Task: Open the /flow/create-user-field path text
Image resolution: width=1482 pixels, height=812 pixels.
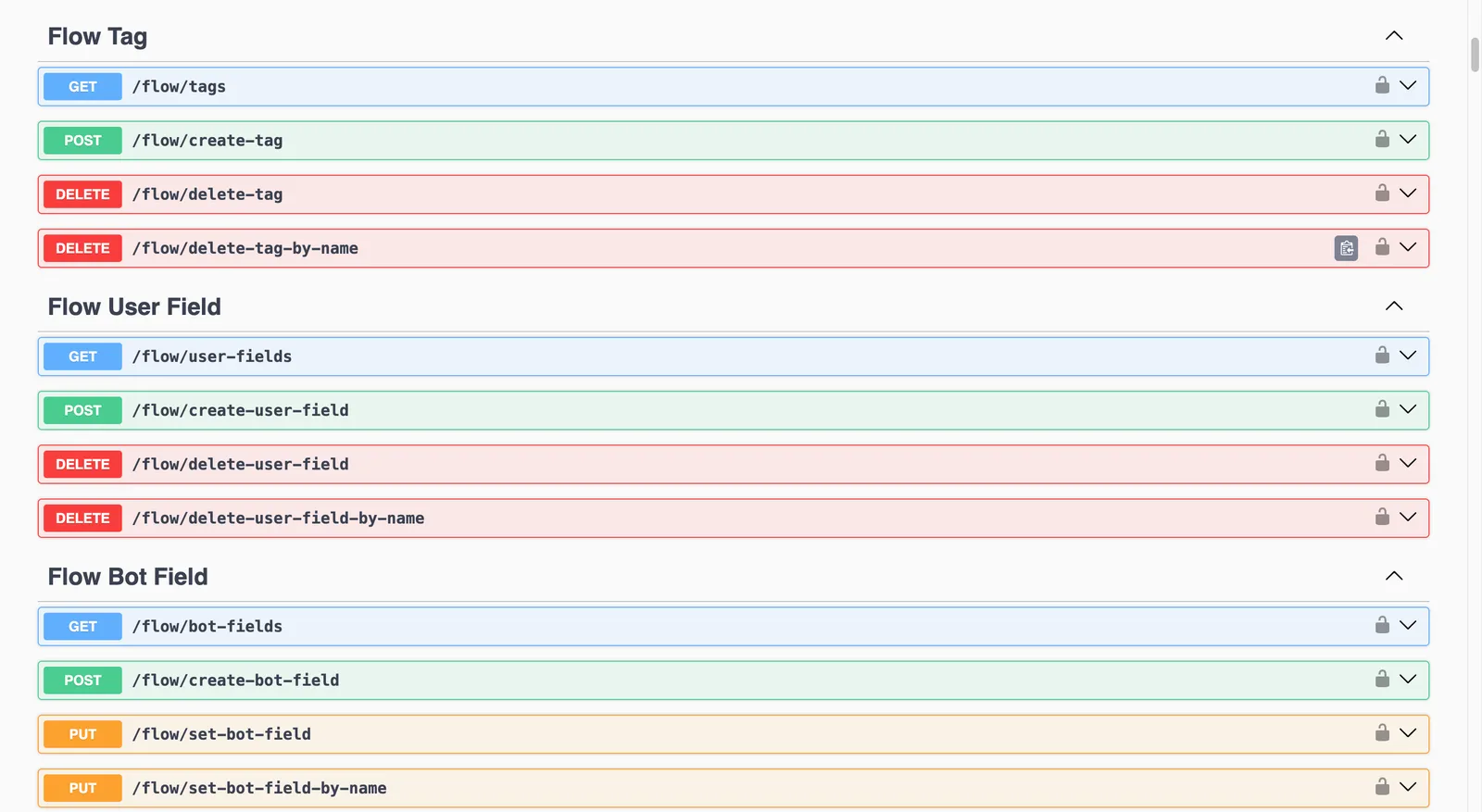Action: tap(240, 410)
